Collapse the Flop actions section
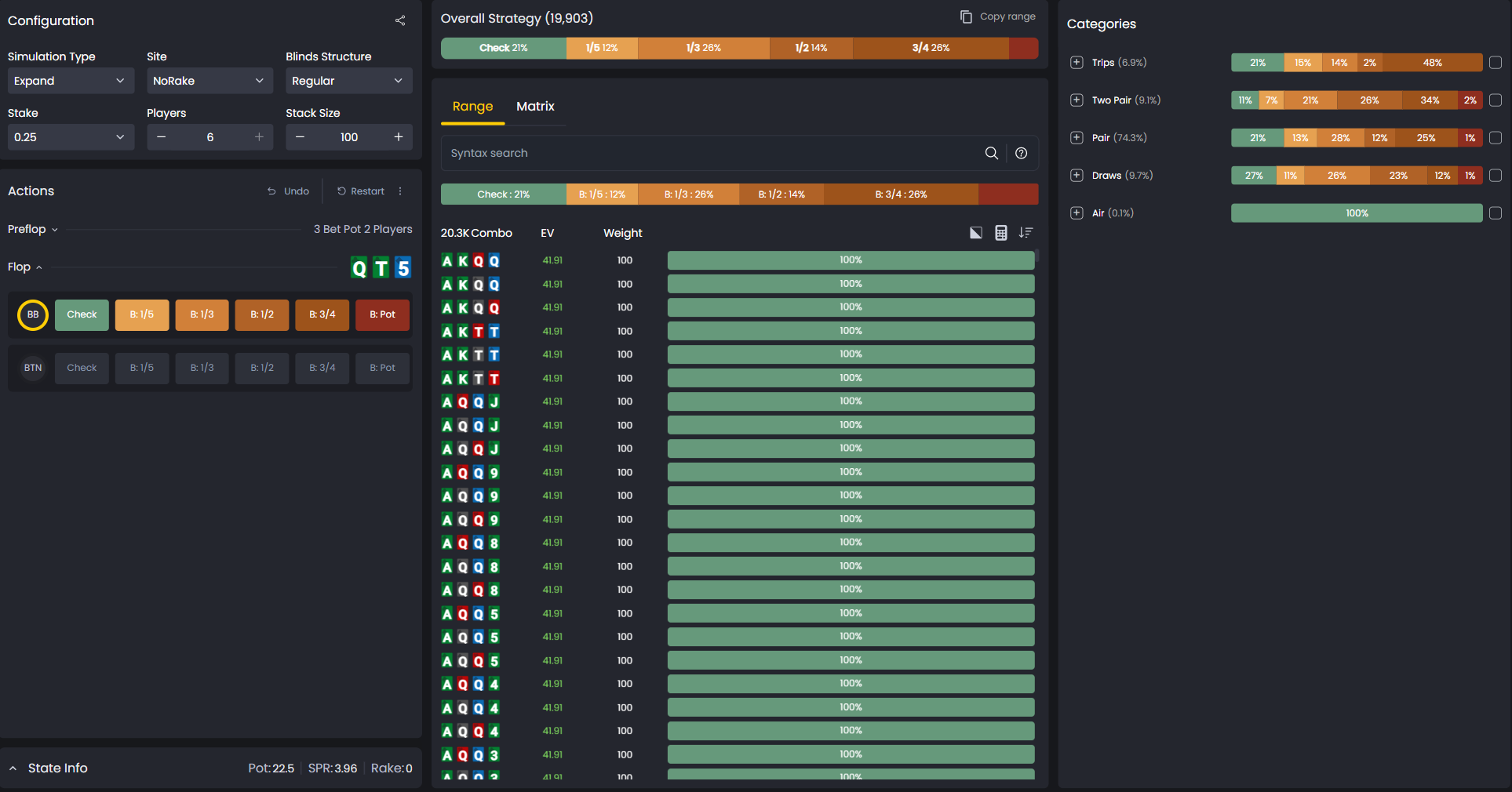The image size is (1512, 792). (x=25, y=267)
